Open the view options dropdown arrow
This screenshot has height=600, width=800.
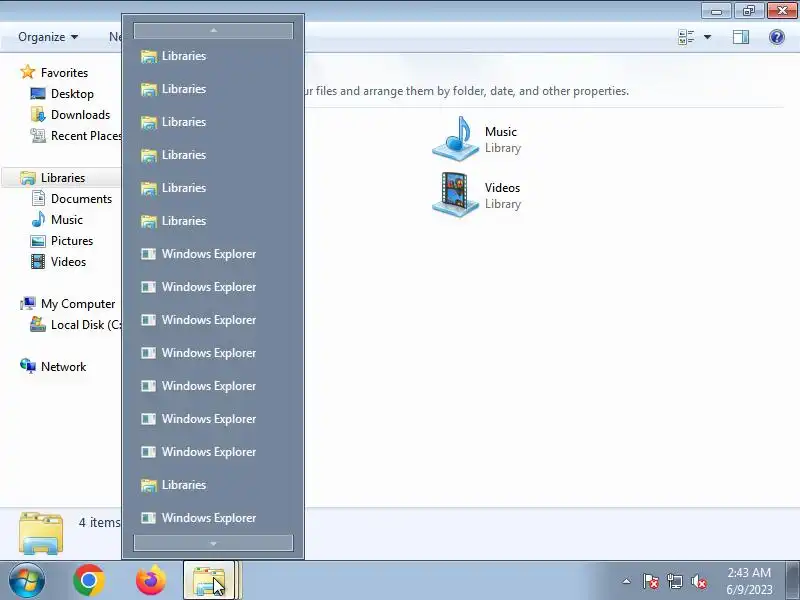coord(708,37)
